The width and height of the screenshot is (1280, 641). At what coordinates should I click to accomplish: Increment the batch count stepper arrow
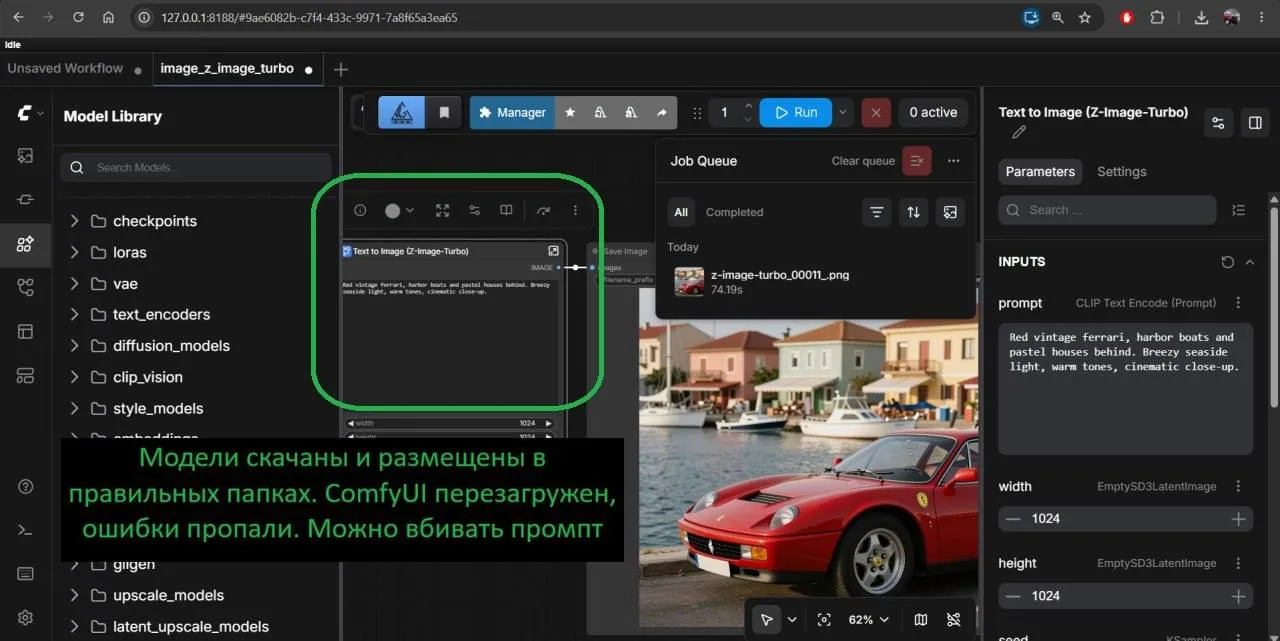click(x=748, y=105)
